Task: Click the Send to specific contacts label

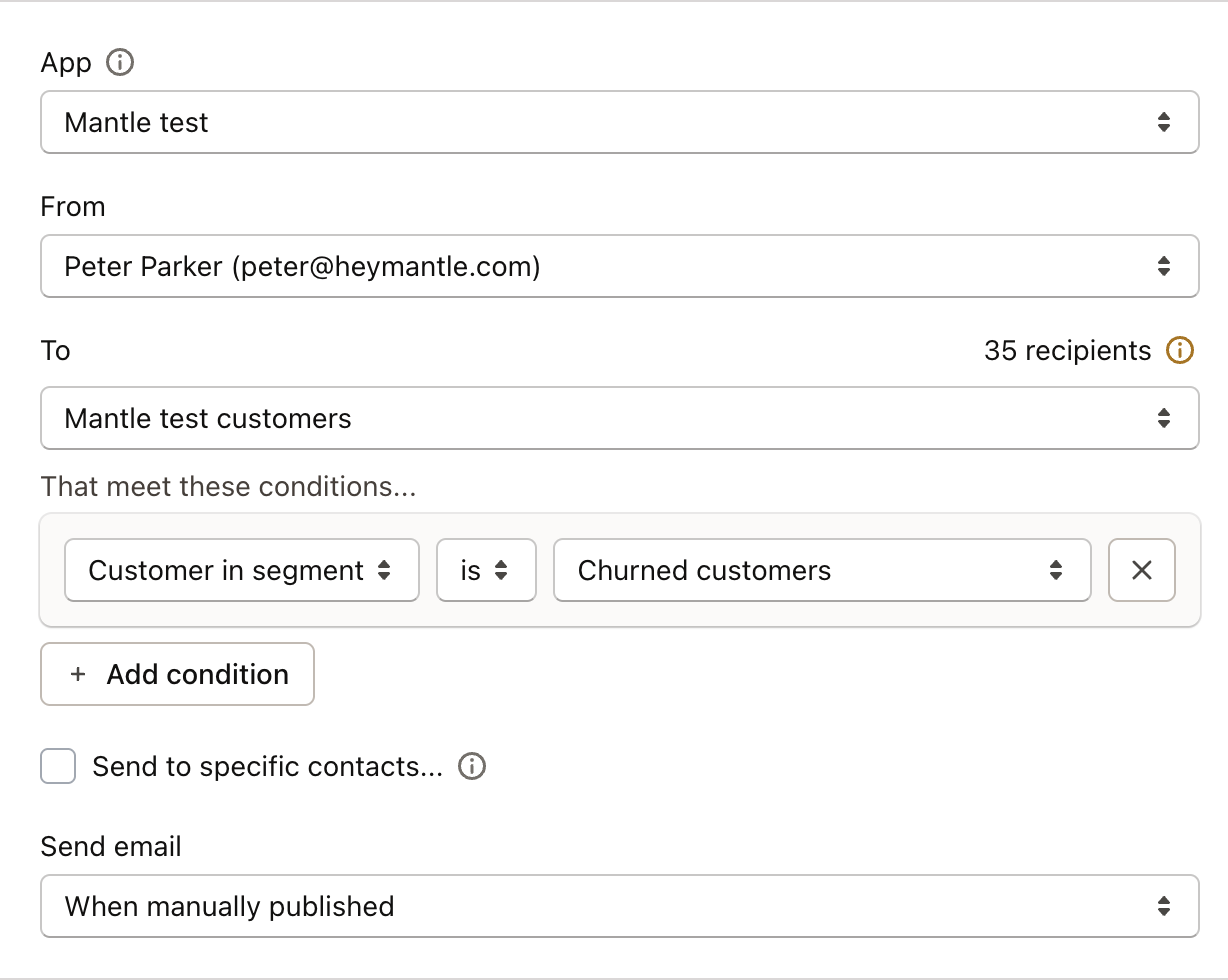Action: pos(270,766)
